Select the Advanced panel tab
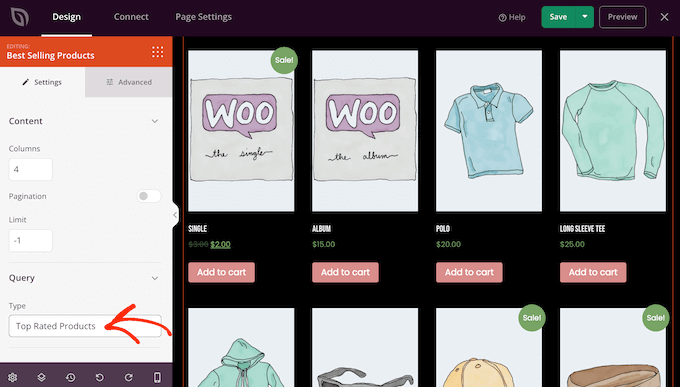This screenshot has width=680, height=387. [x=129, y=82]
